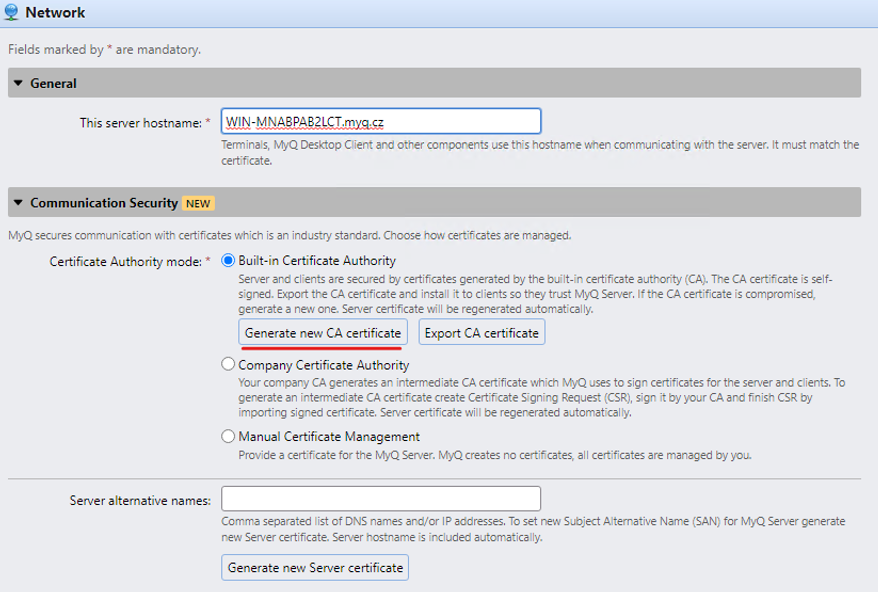
Task: Click the server hostname input field
Action: tap(380, 120)
